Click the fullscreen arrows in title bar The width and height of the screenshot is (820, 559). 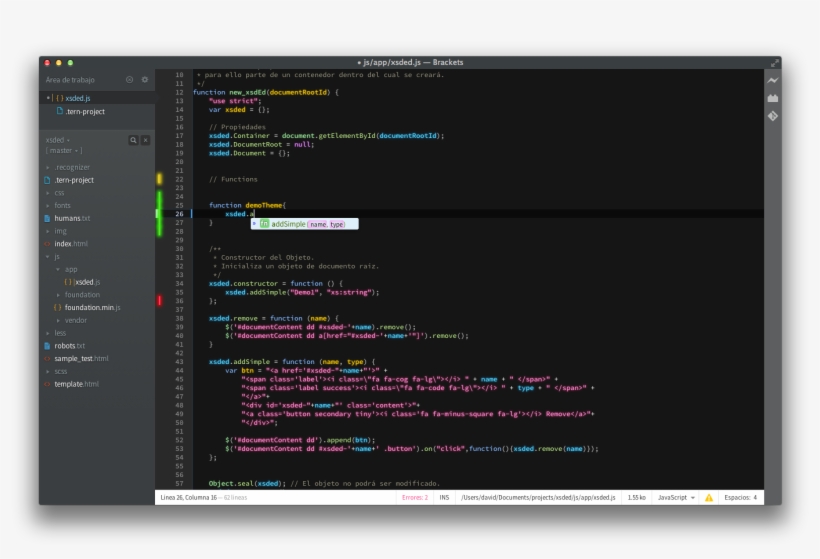point(775,63)
